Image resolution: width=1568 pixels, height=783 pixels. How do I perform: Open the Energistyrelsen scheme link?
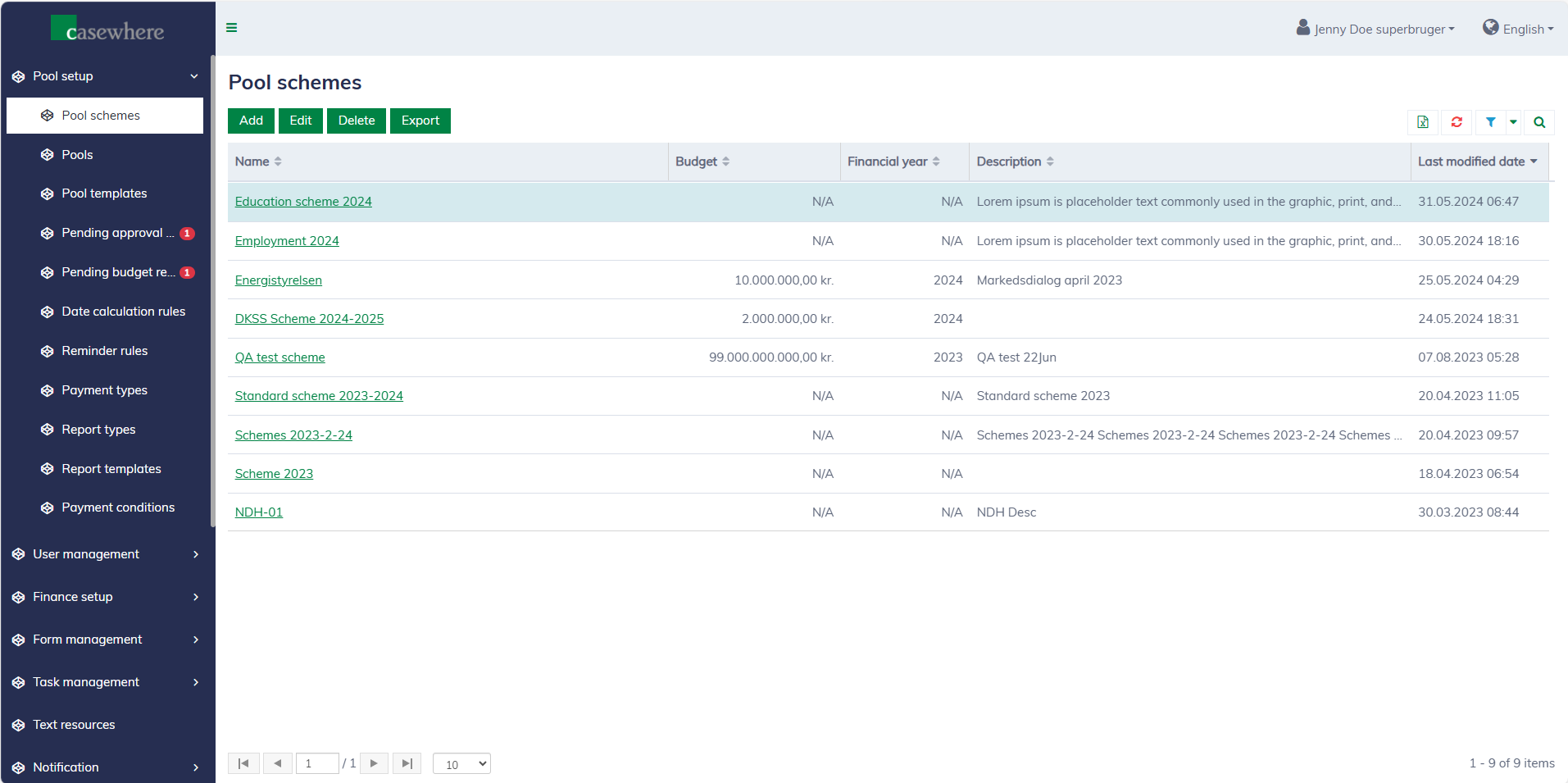point(278,280)
